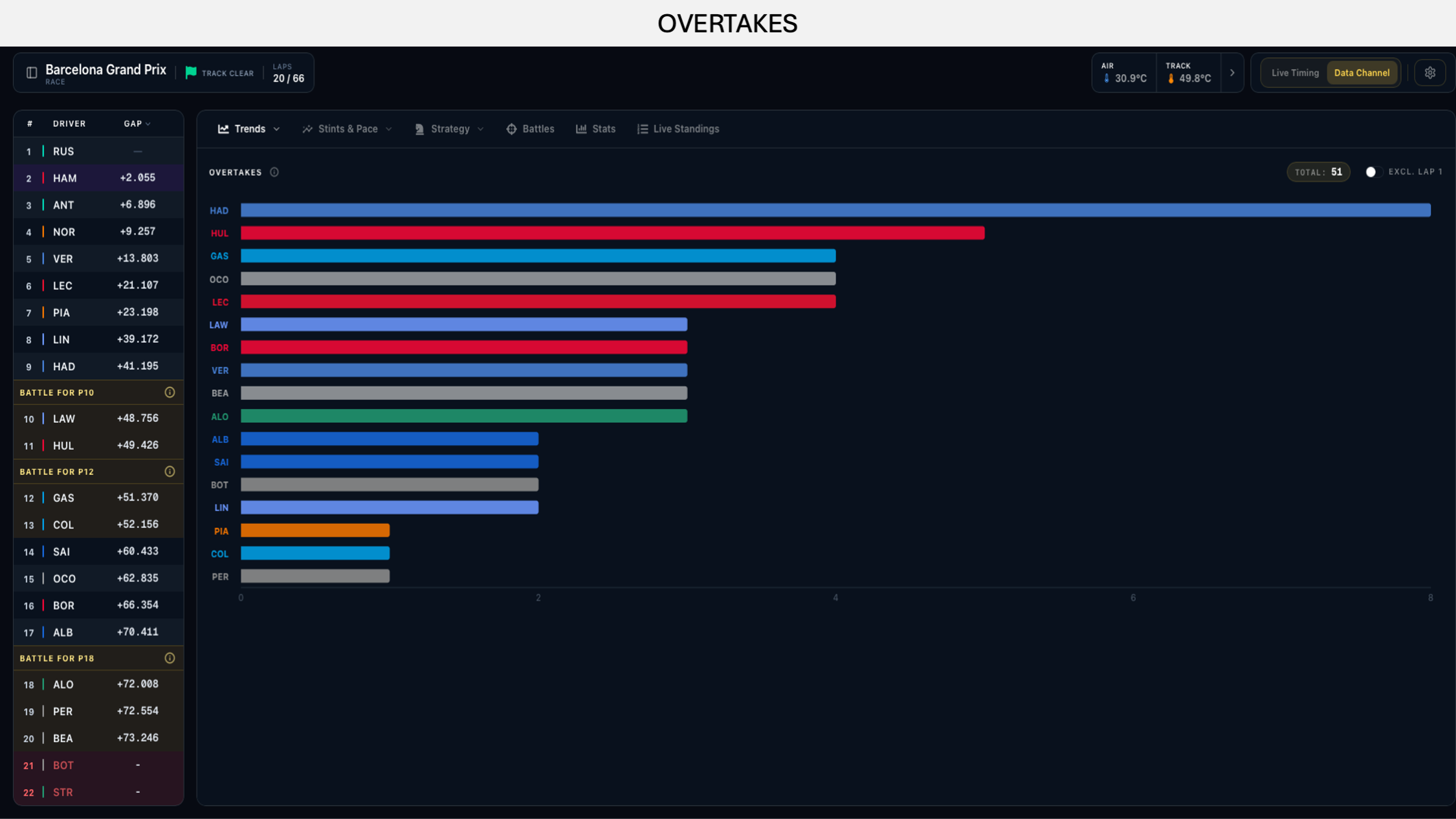Expand the Trends dropdown
This screenshot has height=819, width=1456.
(249, 129)
